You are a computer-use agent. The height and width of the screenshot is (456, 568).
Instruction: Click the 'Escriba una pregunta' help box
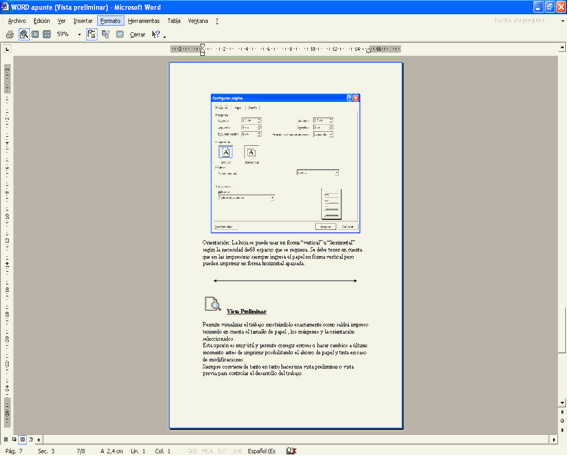click(519, 21)
